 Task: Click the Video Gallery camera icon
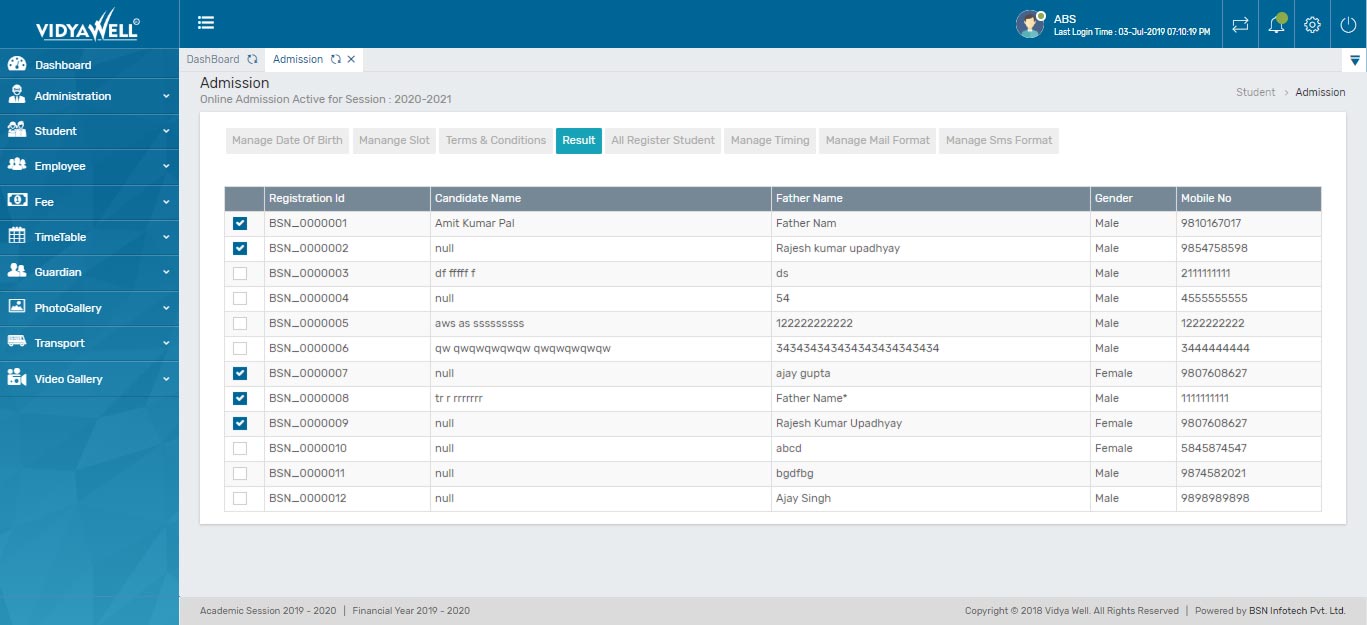pyautogui.click(x=16, y=378)
